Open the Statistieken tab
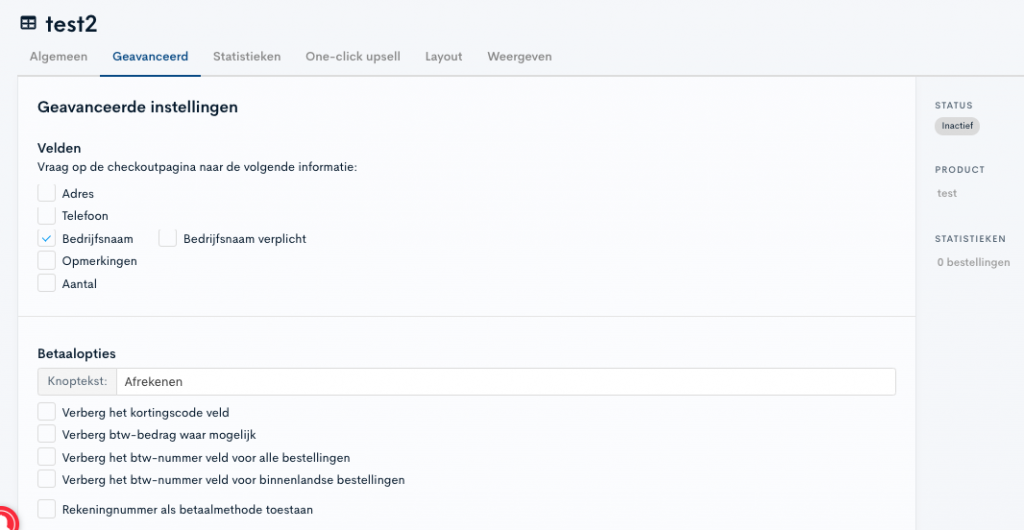 pyautogui.click(x=246, y=57)
